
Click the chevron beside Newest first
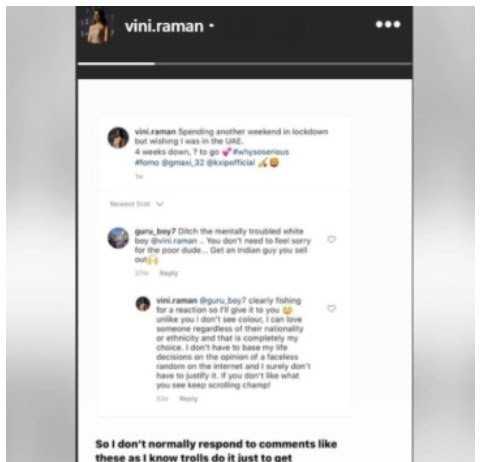coord(160,204)
